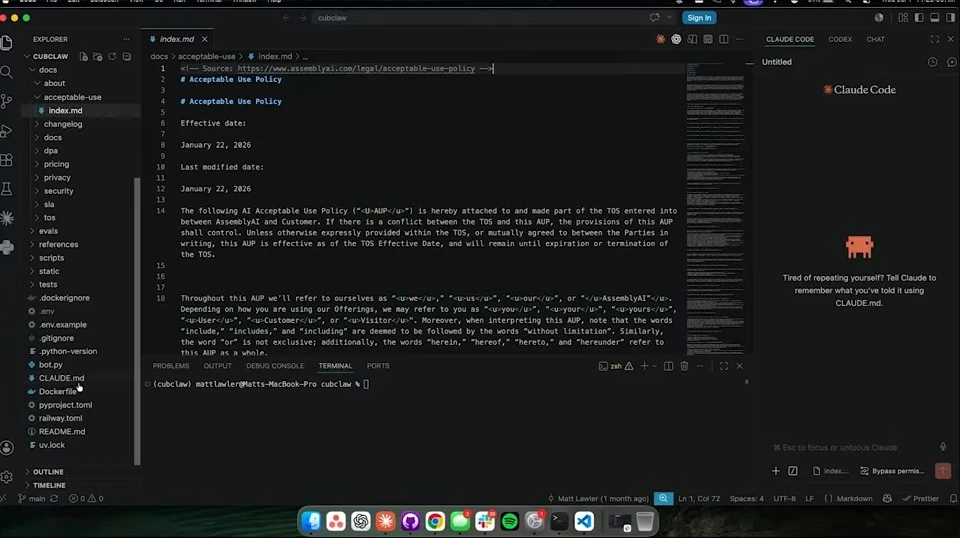This screenshot has width=960, height=538.
Task: Click the Sign In button
Action: [699, 18]
